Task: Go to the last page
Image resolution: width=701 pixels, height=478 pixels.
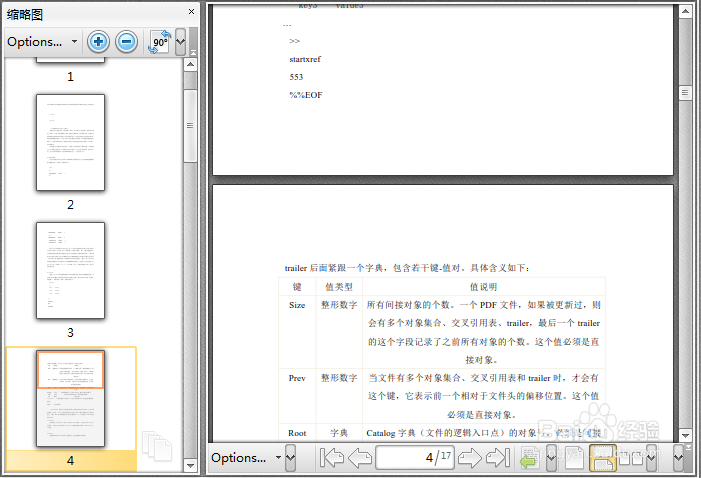Action: click(498, 457)
